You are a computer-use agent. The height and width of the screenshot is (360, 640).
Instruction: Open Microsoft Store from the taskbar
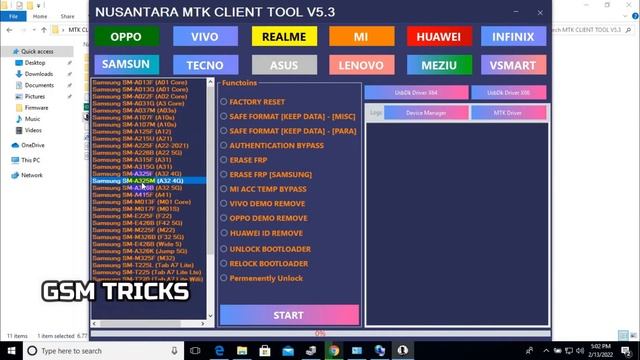[x=265, y=351]
